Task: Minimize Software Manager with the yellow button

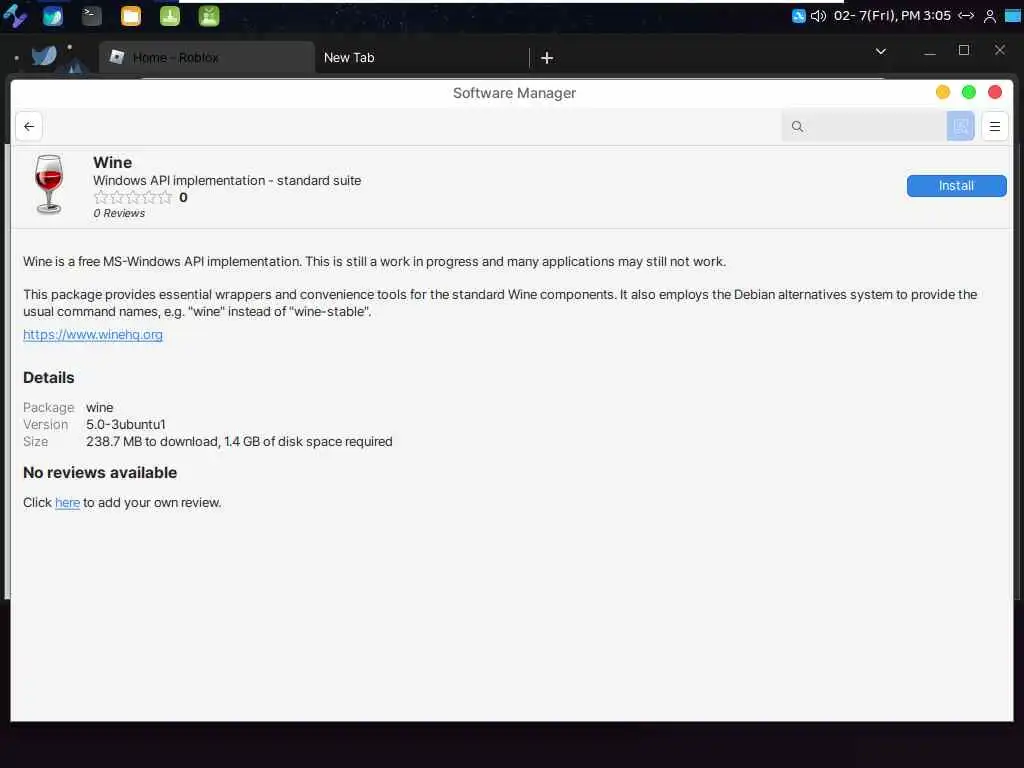Action: [942, 92]
